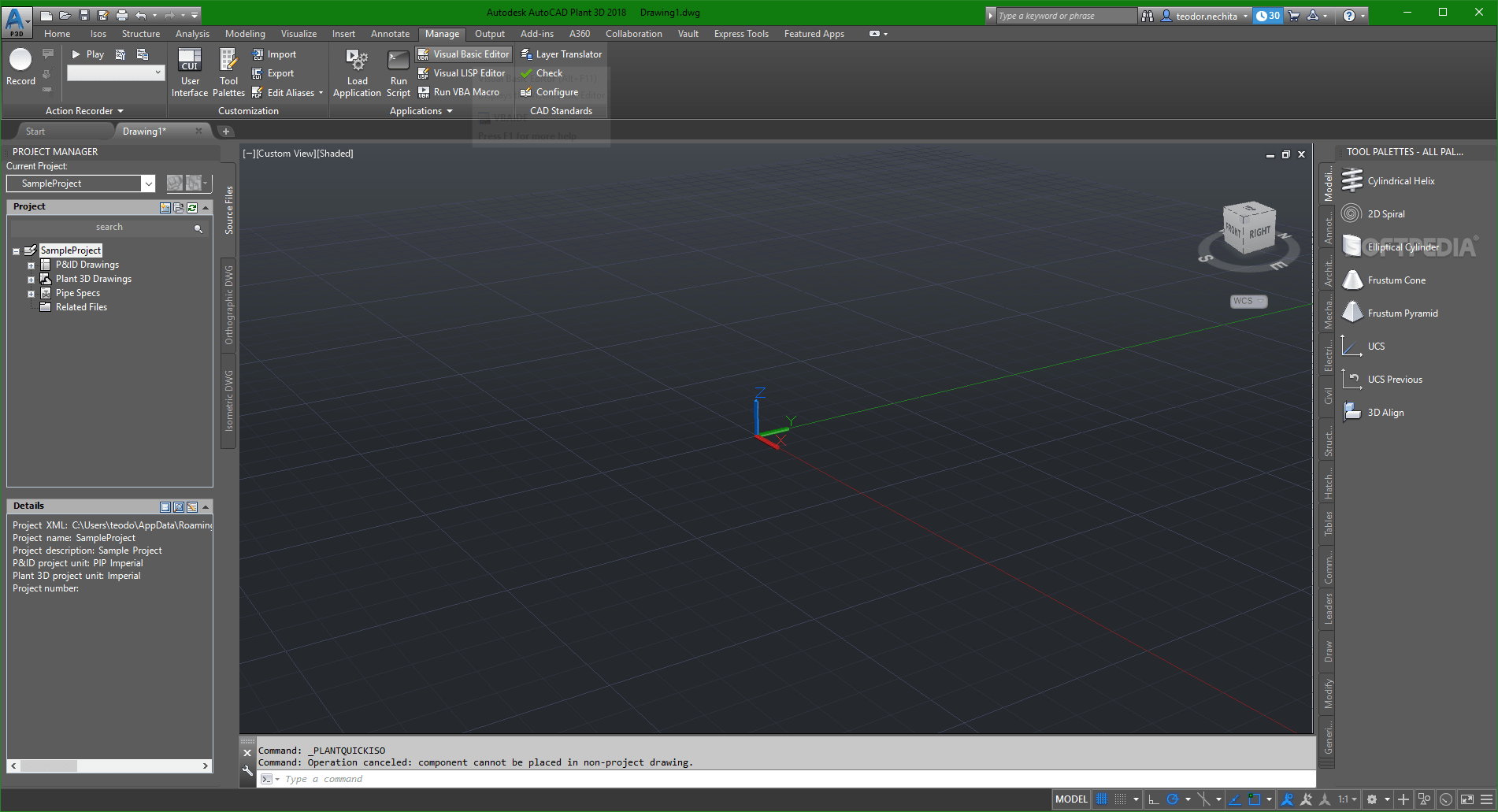
Task: Open Load Application dialog
Action: (357, 71)
